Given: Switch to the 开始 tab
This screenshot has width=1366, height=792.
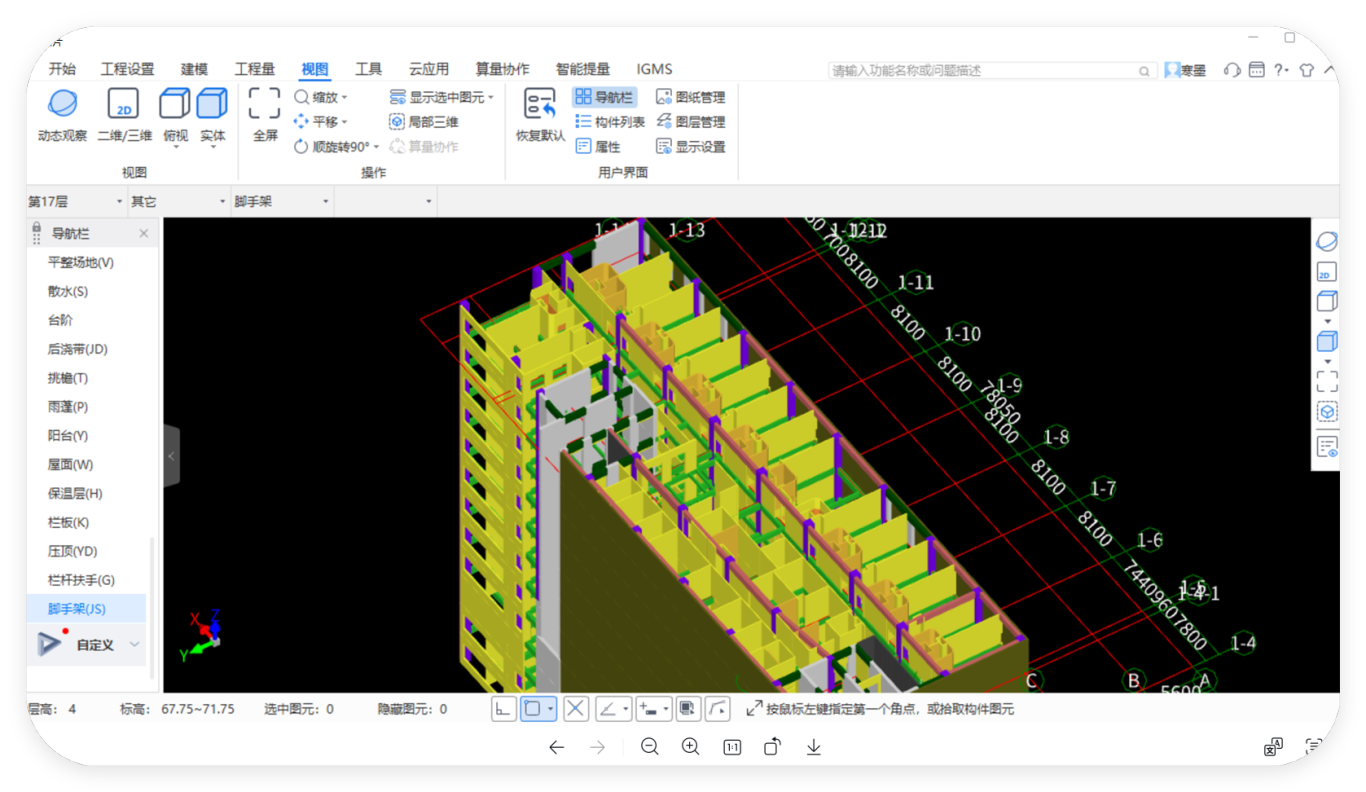Looking at the screenshot, I should (x=62, y=69).
